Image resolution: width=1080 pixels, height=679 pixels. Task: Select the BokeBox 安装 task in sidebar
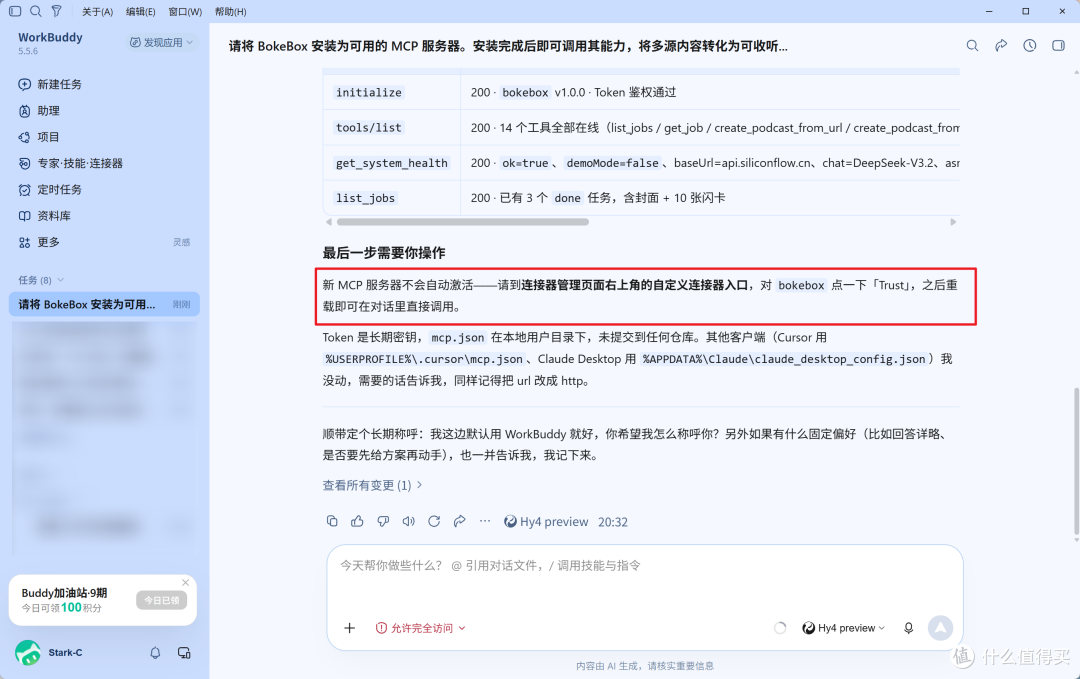pyautogui.click(x=104, y=304)
